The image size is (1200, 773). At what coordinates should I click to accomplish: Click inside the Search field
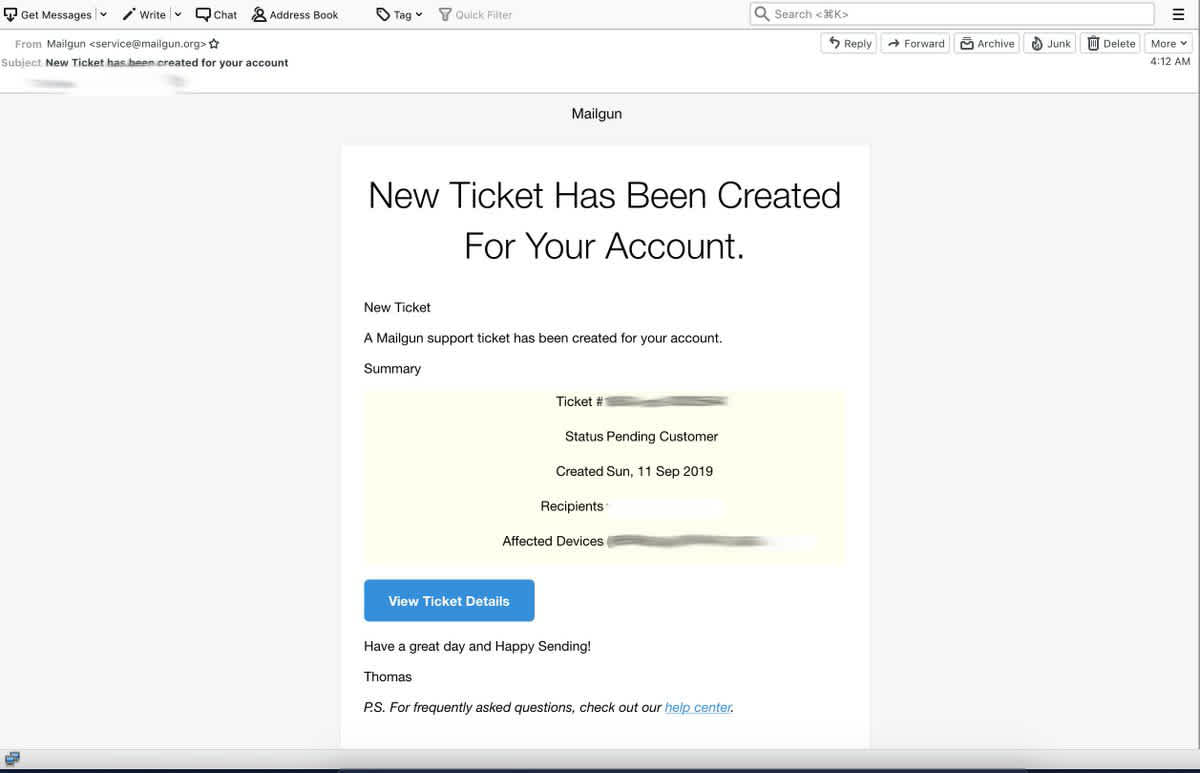[x=950, y=14]
